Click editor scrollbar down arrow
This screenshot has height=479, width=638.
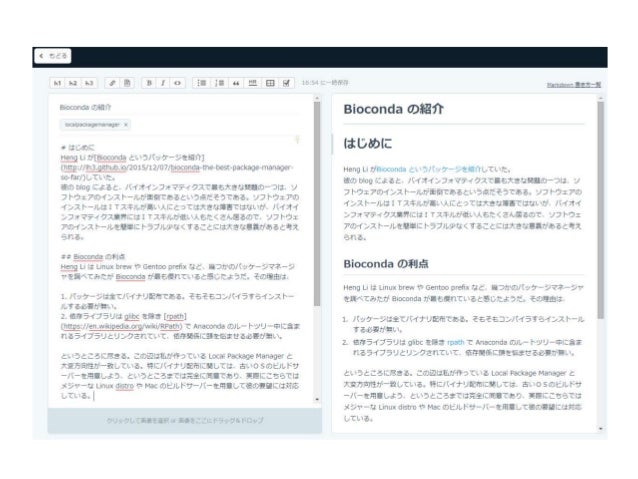(317, 400)
